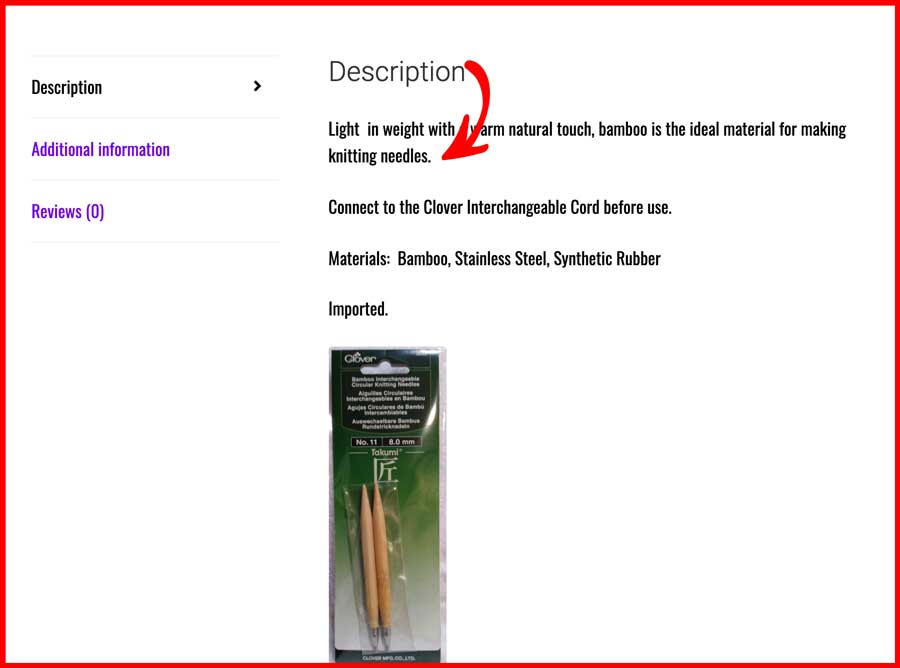Click the Materials line listing Bamboo
Image resolution: width=900 pixels, height=668 pixels.
coord(494,259)
